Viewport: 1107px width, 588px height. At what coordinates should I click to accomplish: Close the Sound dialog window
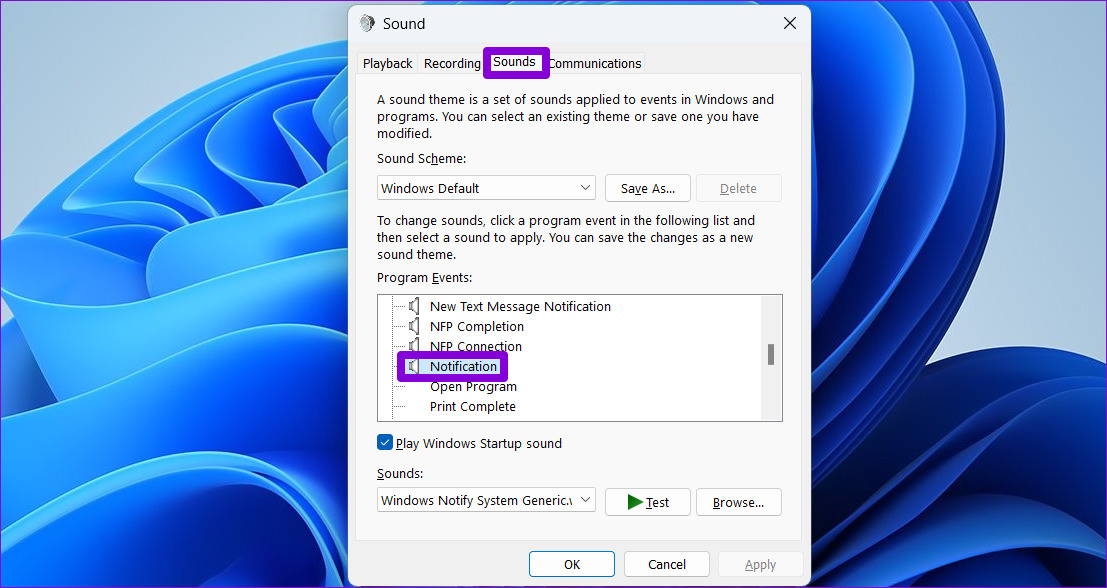(x=790, y=23)
